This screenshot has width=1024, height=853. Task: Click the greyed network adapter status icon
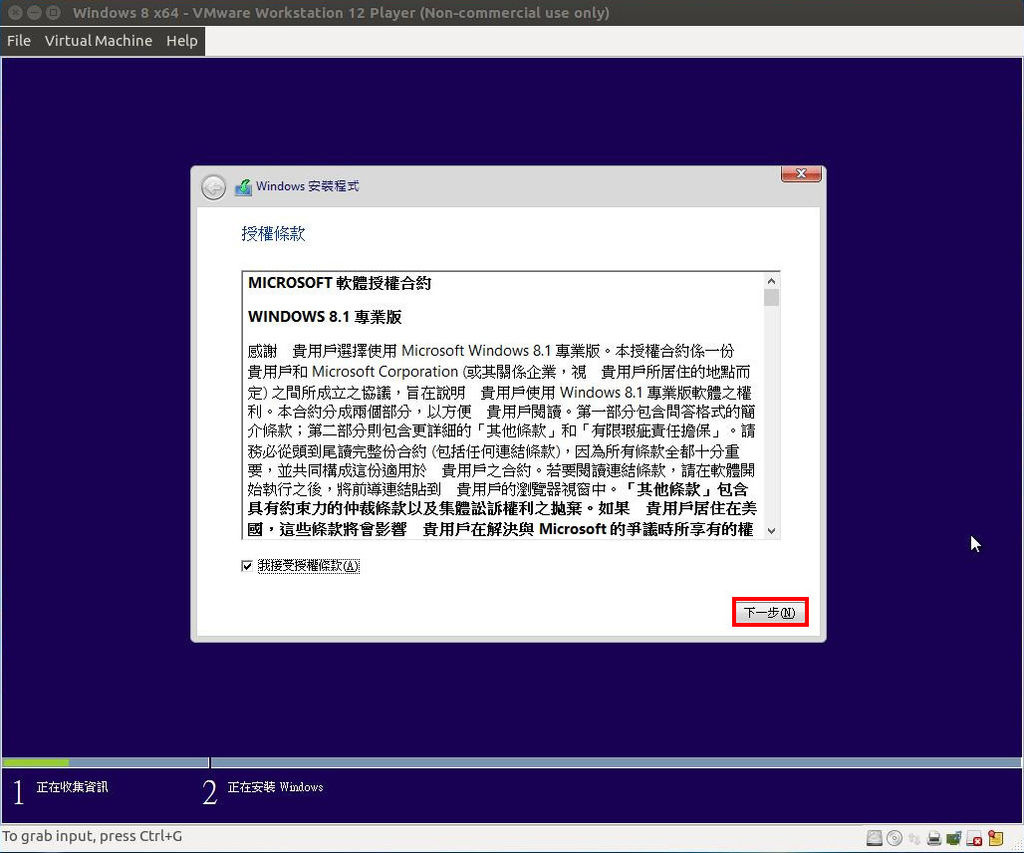coord(914,838)
